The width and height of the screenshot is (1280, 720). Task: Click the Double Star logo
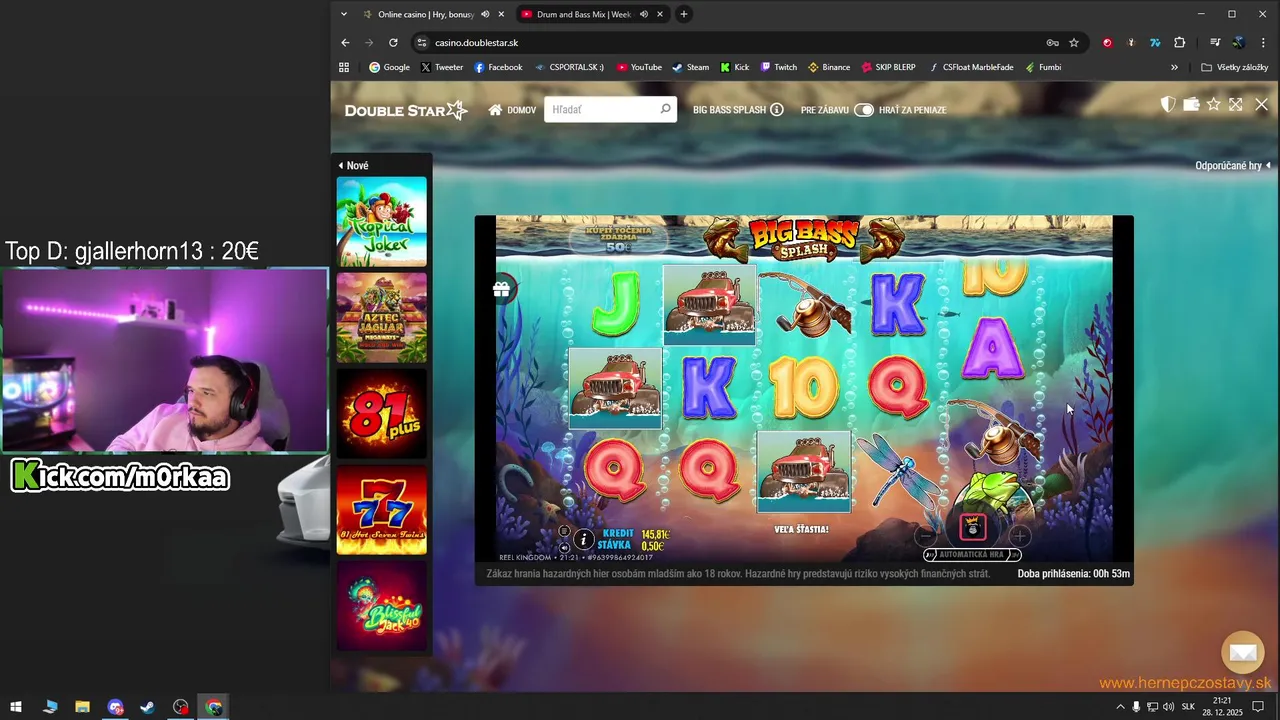click(x=406, y=110)
